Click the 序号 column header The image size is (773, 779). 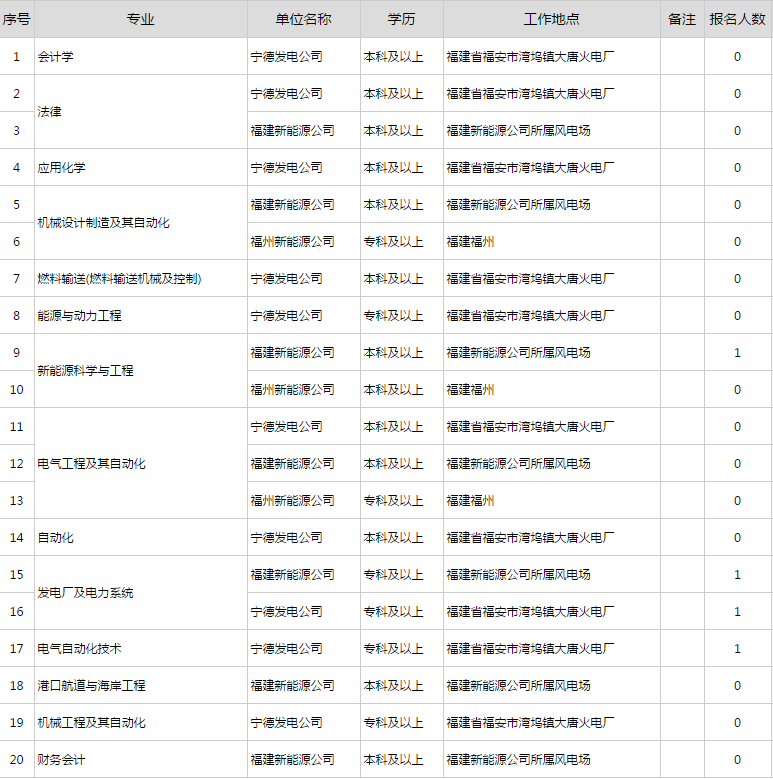(x=17, y=19)
